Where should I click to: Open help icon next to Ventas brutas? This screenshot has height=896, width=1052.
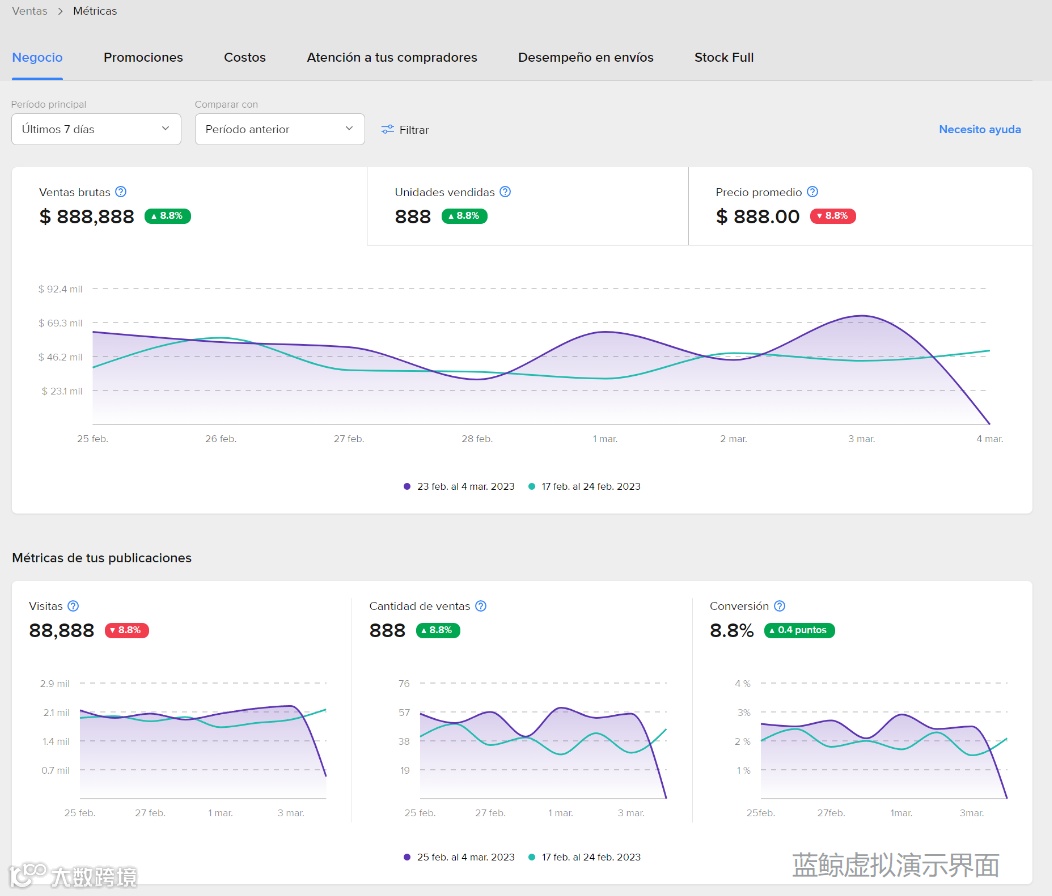click(121, 192)
